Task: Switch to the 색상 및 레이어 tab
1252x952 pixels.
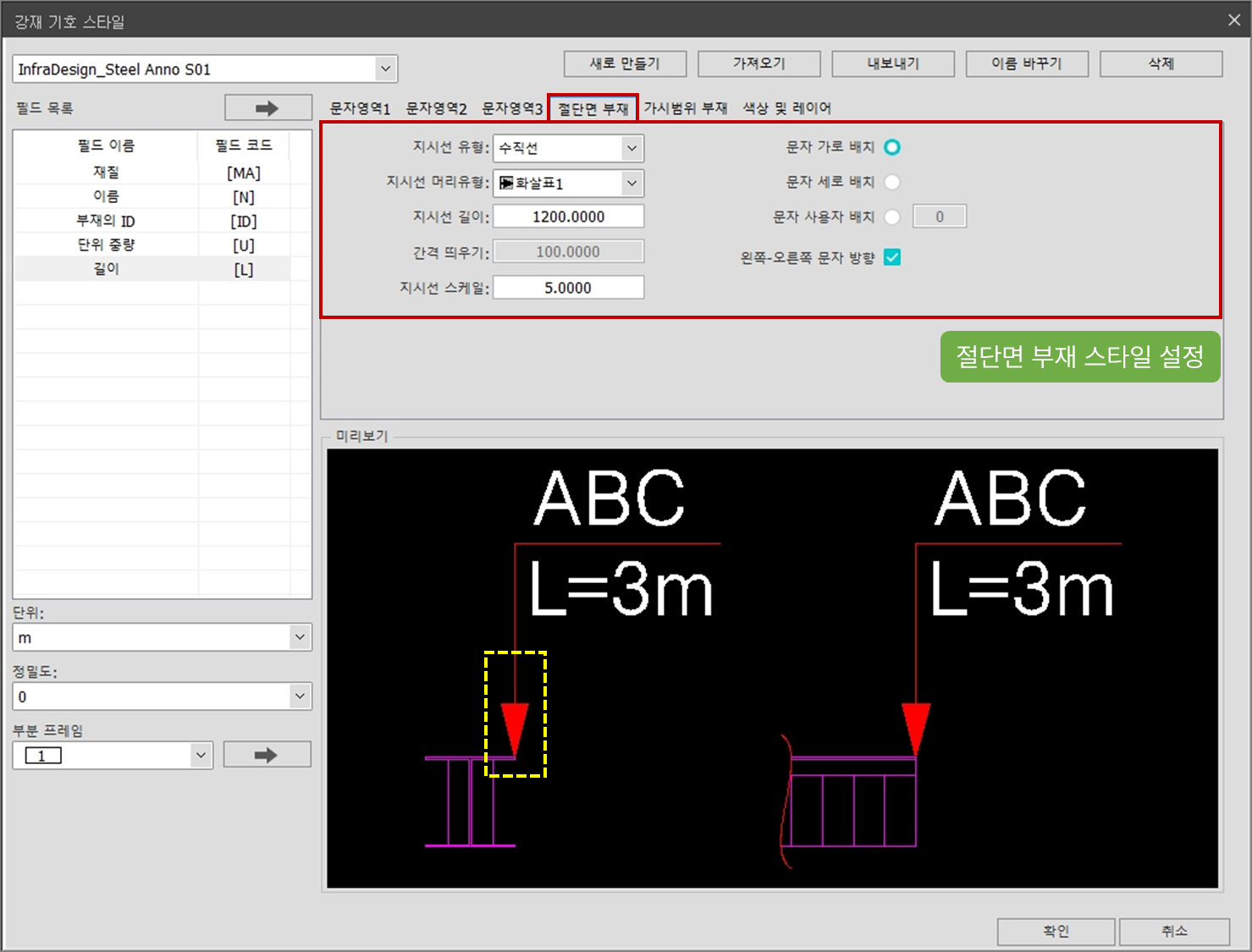Action: (x=787, y=108)
